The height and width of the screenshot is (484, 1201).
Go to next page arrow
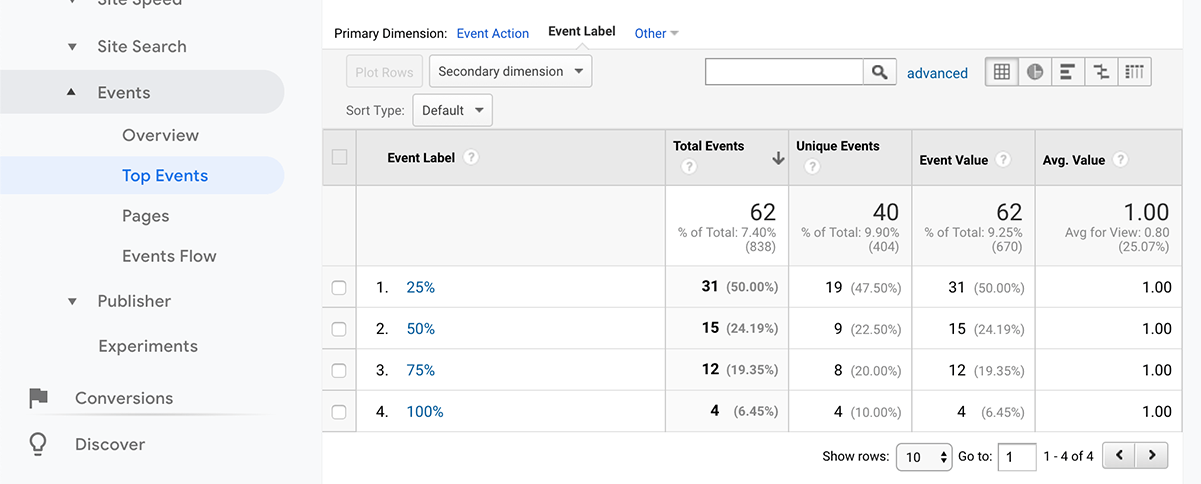(1152, 456)
